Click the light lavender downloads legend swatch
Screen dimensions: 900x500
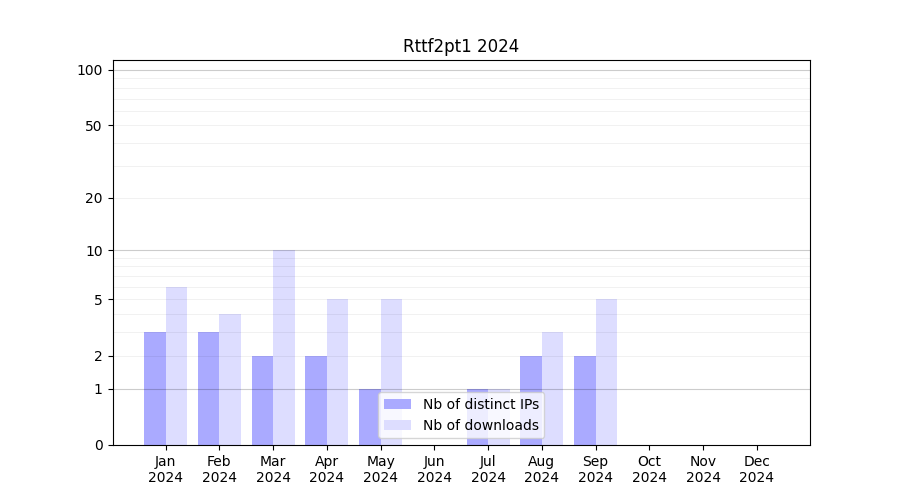[397, 425]
